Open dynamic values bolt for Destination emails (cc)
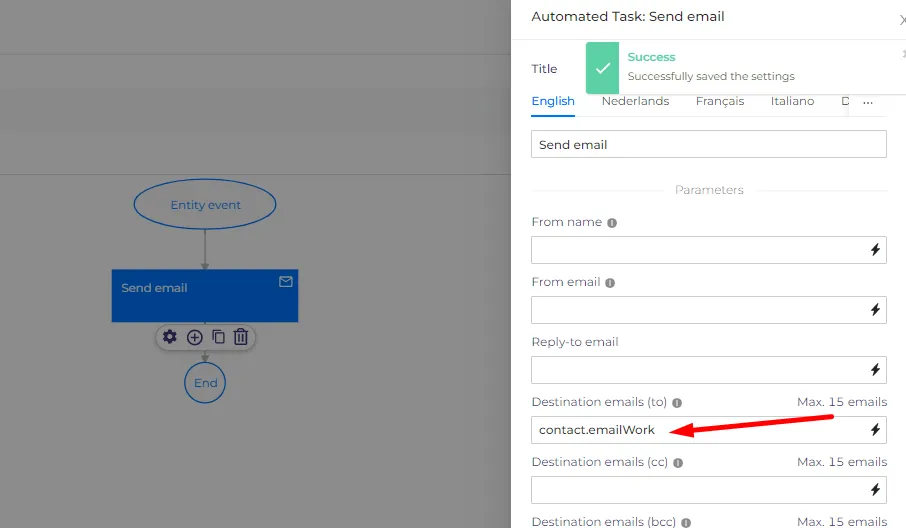This screenshot has height=528, width=906. [875, 490]
